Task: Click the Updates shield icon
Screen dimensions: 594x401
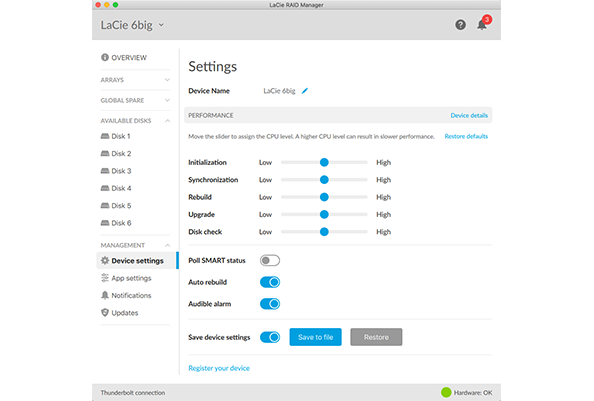Action: coord(105,313)
